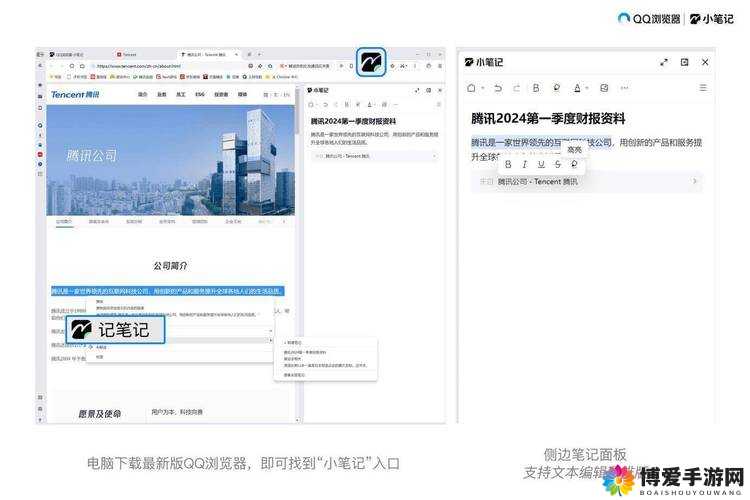Expand font color dropdown arrow next to A
Viewport: 750px width, 500px height.
pyautogui.click(x=587, y=89)
